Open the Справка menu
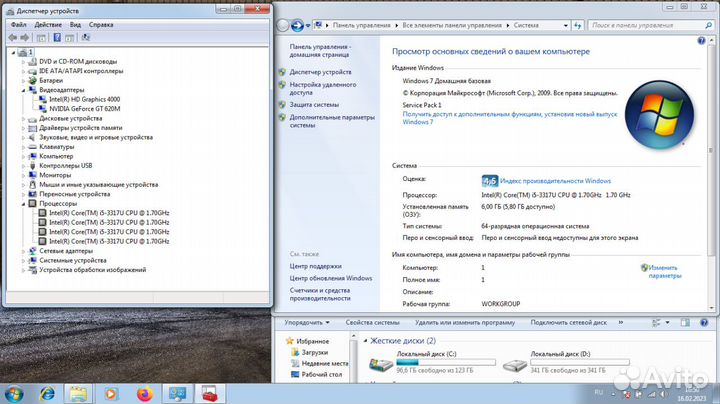 pyautogui.click(x=101, y=25)
